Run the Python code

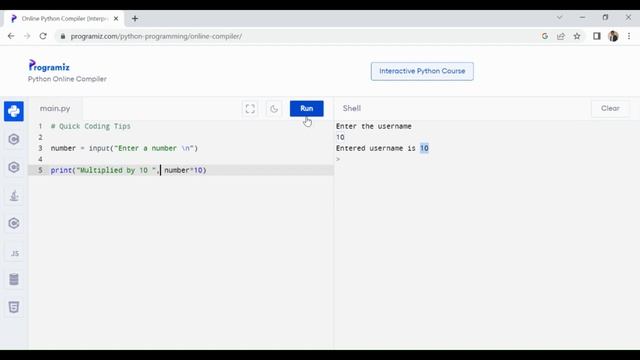click(x=307, y=109)
